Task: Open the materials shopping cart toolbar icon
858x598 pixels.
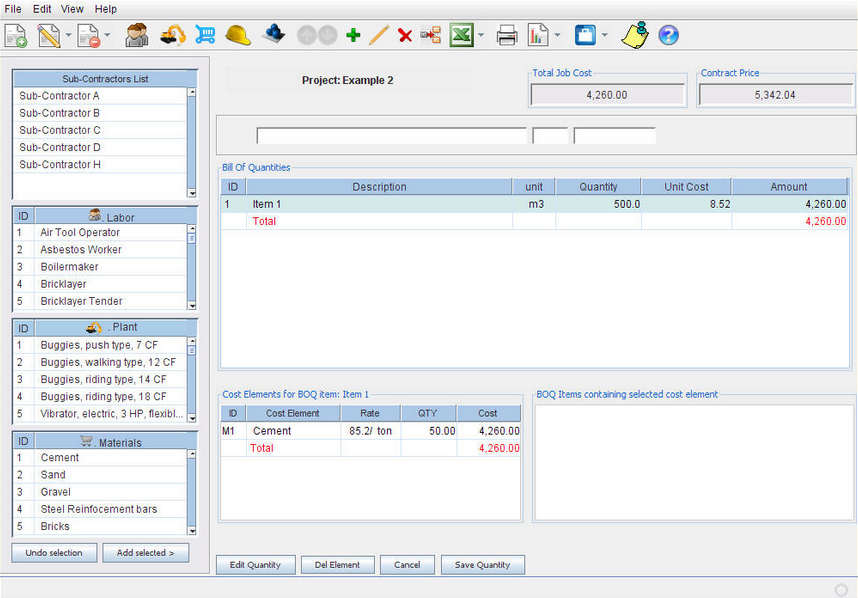Action: click(205, 36)
